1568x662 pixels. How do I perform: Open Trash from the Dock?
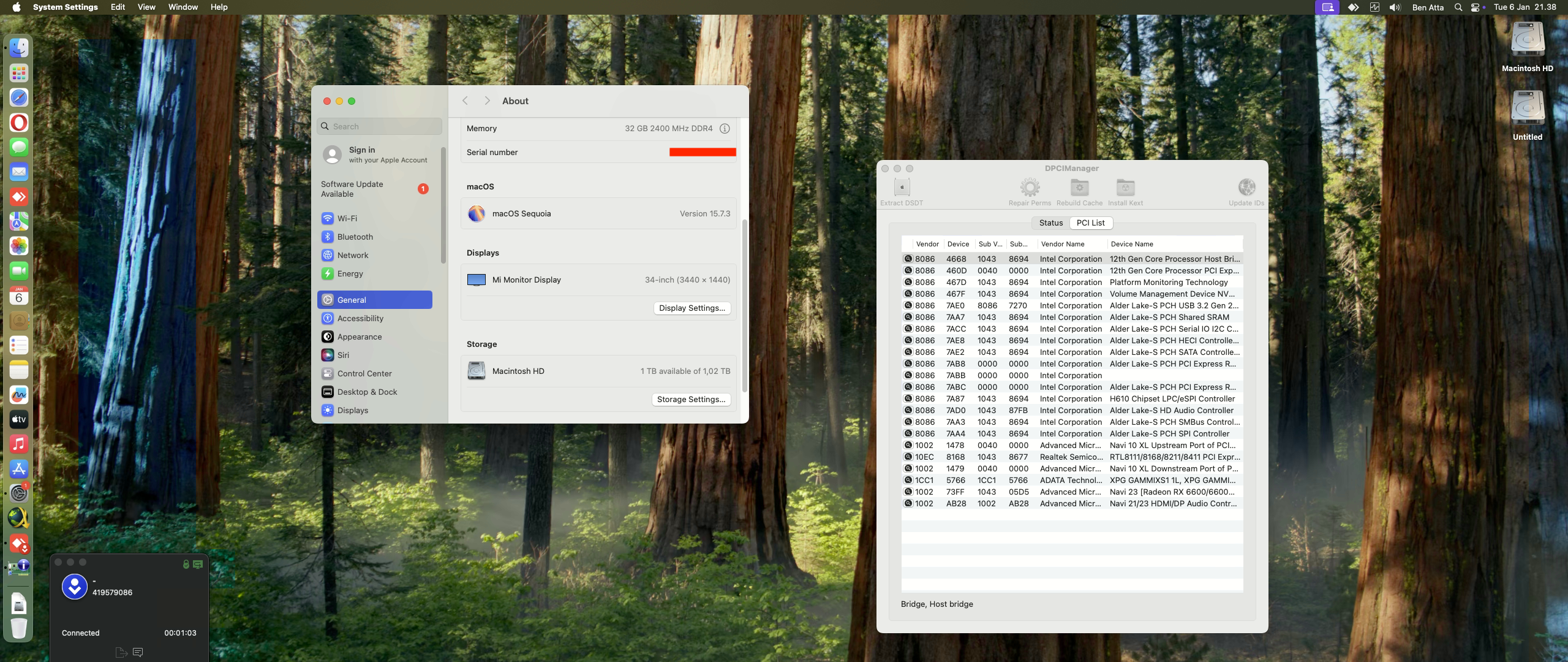pyautogui.click(x=19, y=628)
